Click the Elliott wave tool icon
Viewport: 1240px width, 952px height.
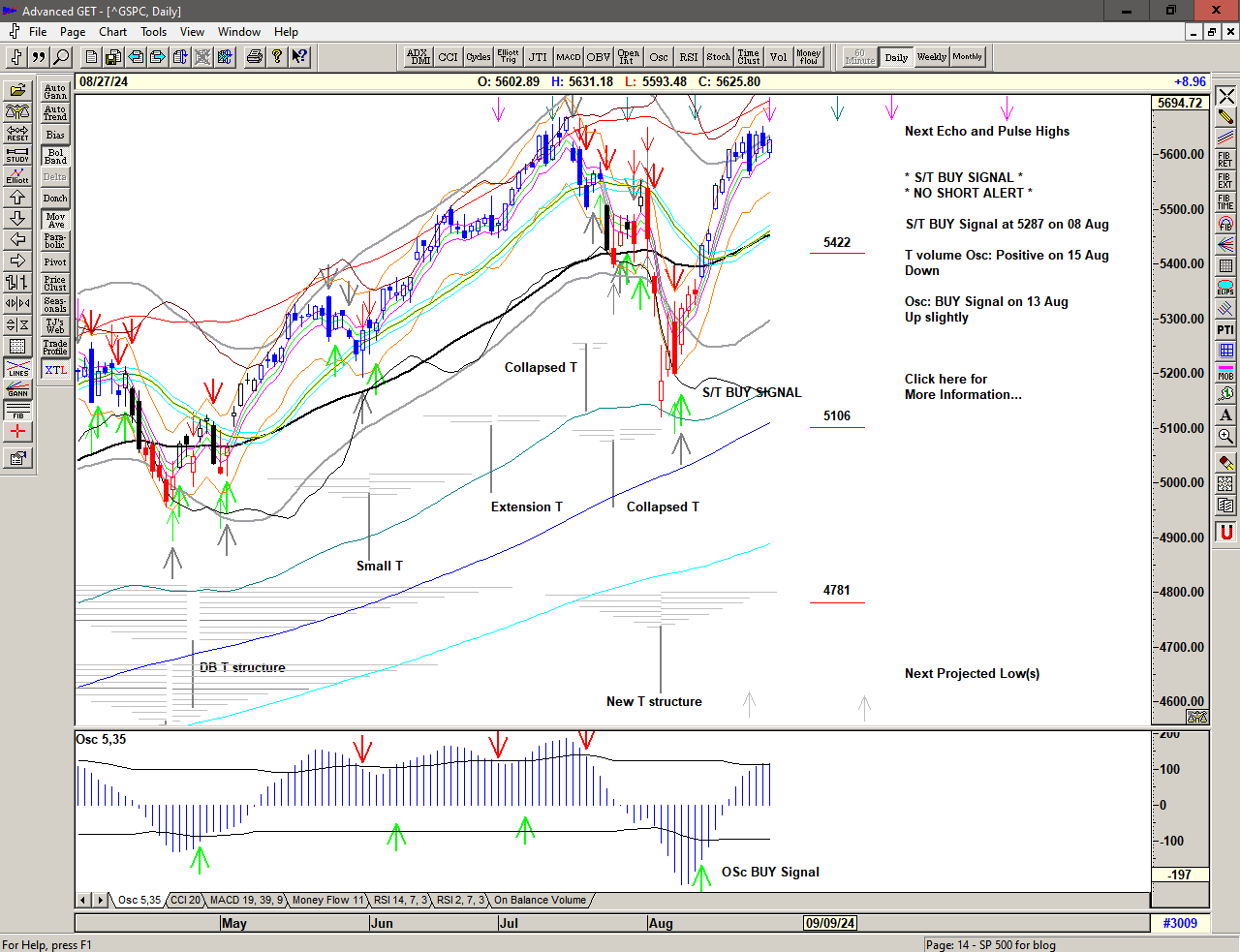pos(17,175)
